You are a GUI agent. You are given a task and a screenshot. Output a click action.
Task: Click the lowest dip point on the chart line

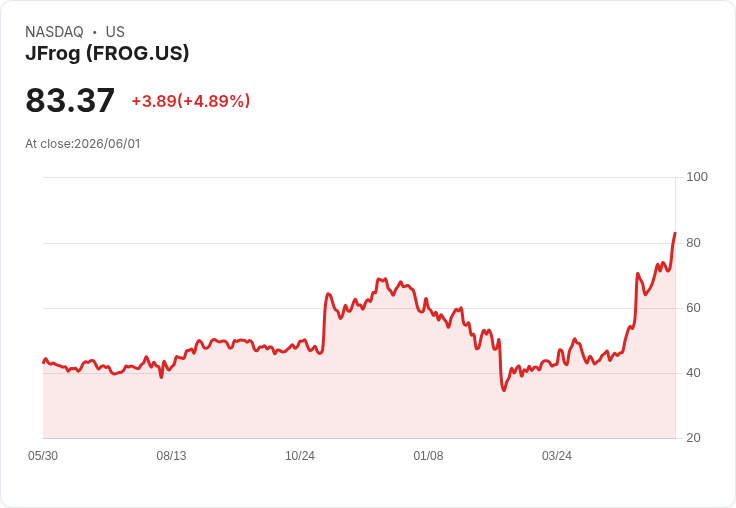(x=504, y=390)
